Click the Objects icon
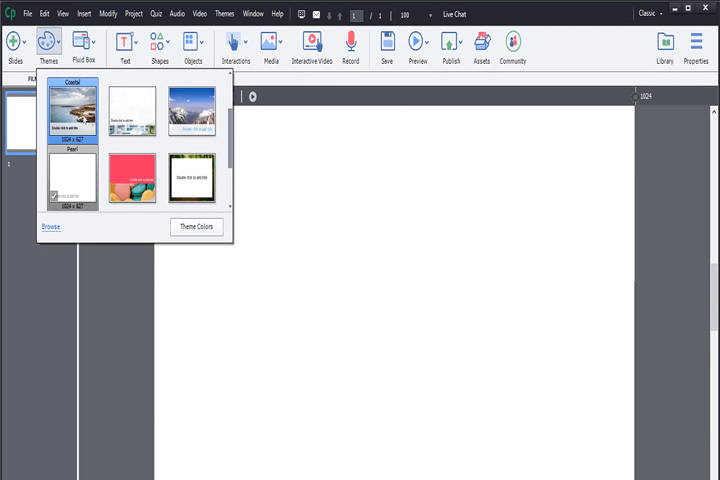This screenshot has height=480, width=720. coord(190,41)
